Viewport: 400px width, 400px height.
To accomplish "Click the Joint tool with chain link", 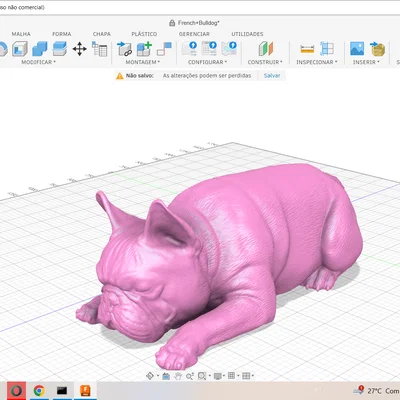I will point(124,49).
